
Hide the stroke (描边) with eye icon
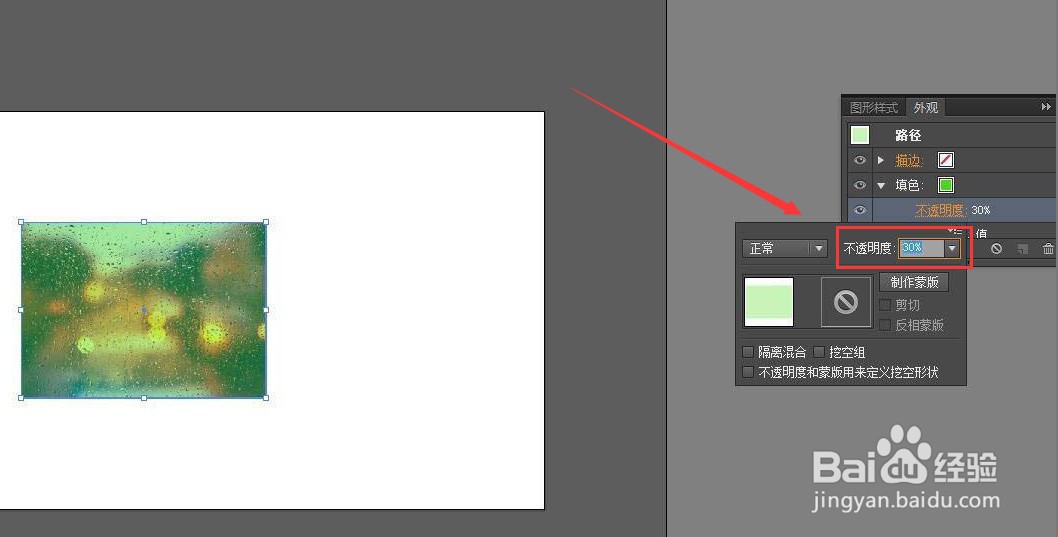click(x=860, y=160)
